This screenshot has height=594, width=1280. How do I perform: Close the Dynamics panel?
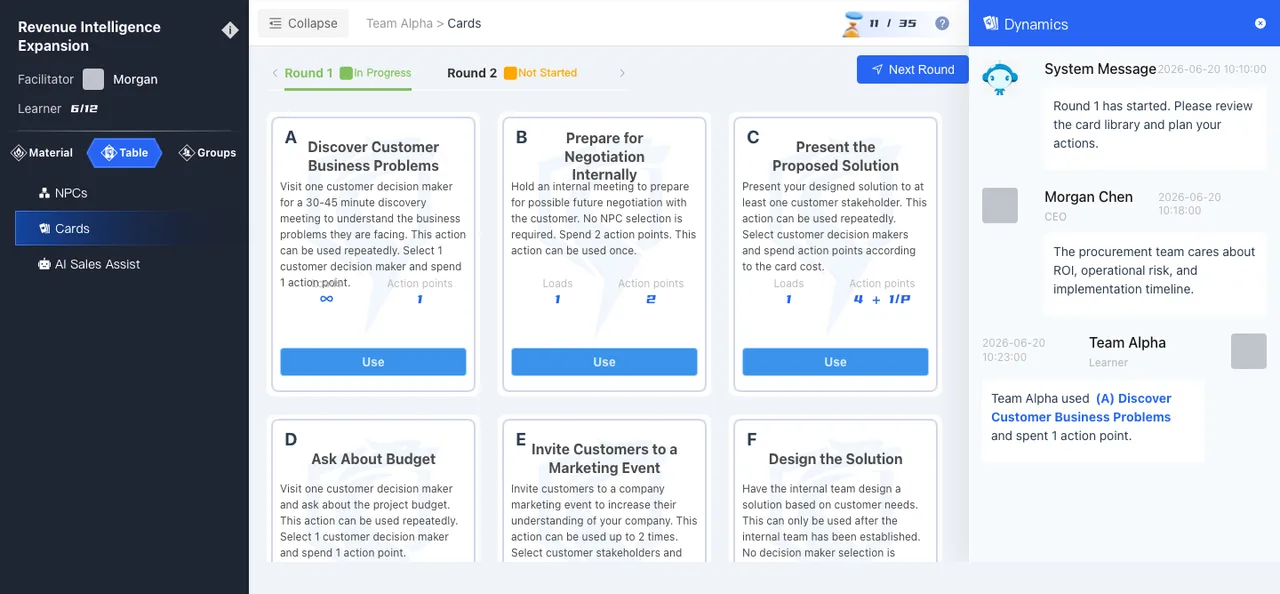1260,23
